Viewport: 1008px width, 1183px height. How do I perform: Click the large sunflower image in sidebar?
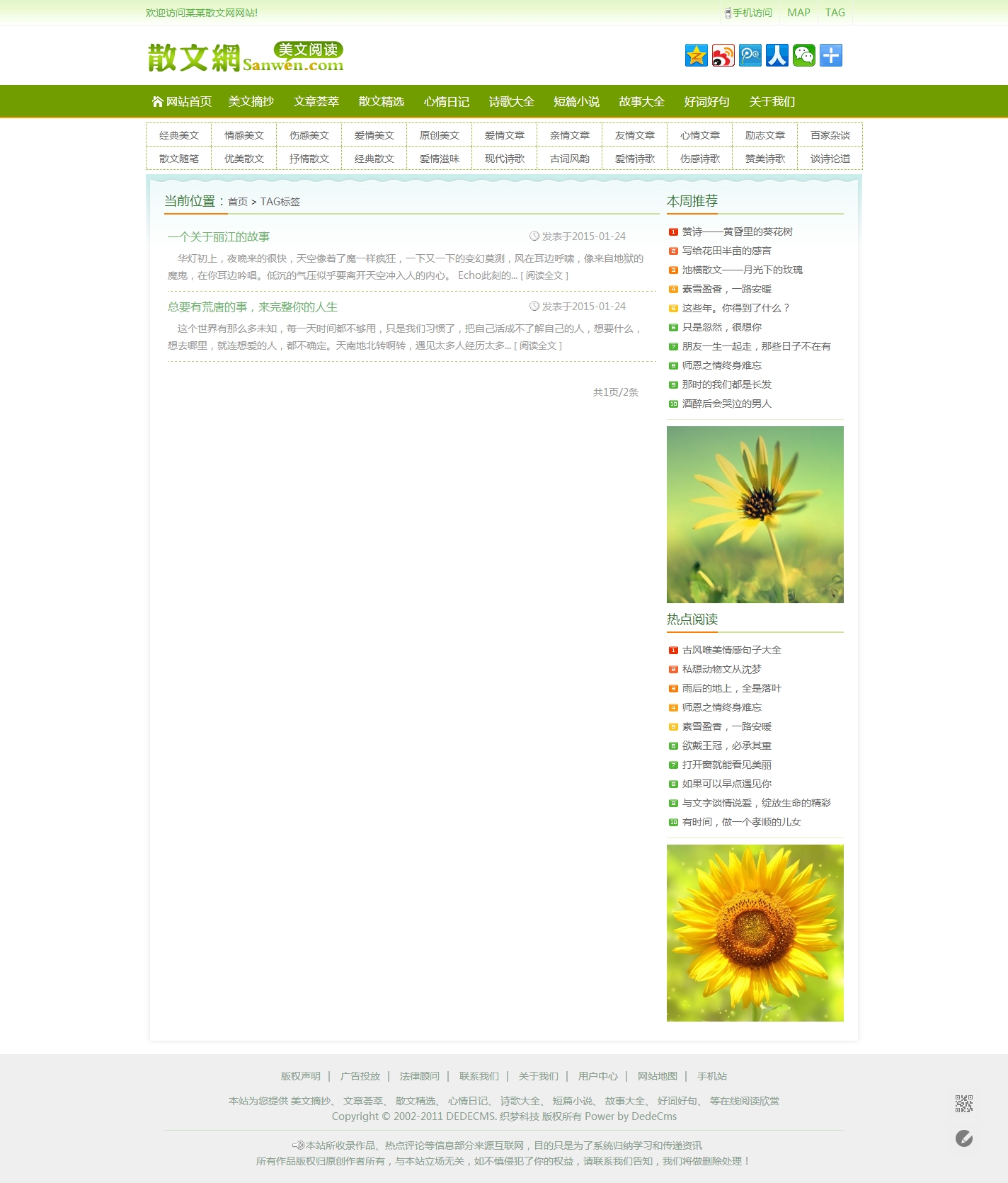755,932
